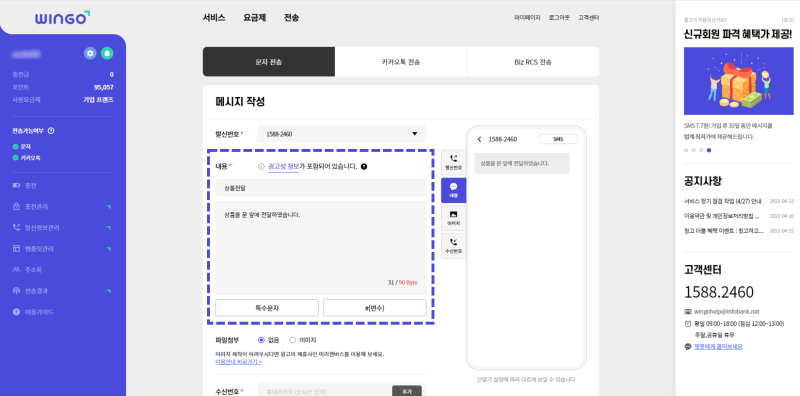Open notice 서비스 정기 점검 작업 (4/27) 안내

pyautogui.click(x=723, y=201)
